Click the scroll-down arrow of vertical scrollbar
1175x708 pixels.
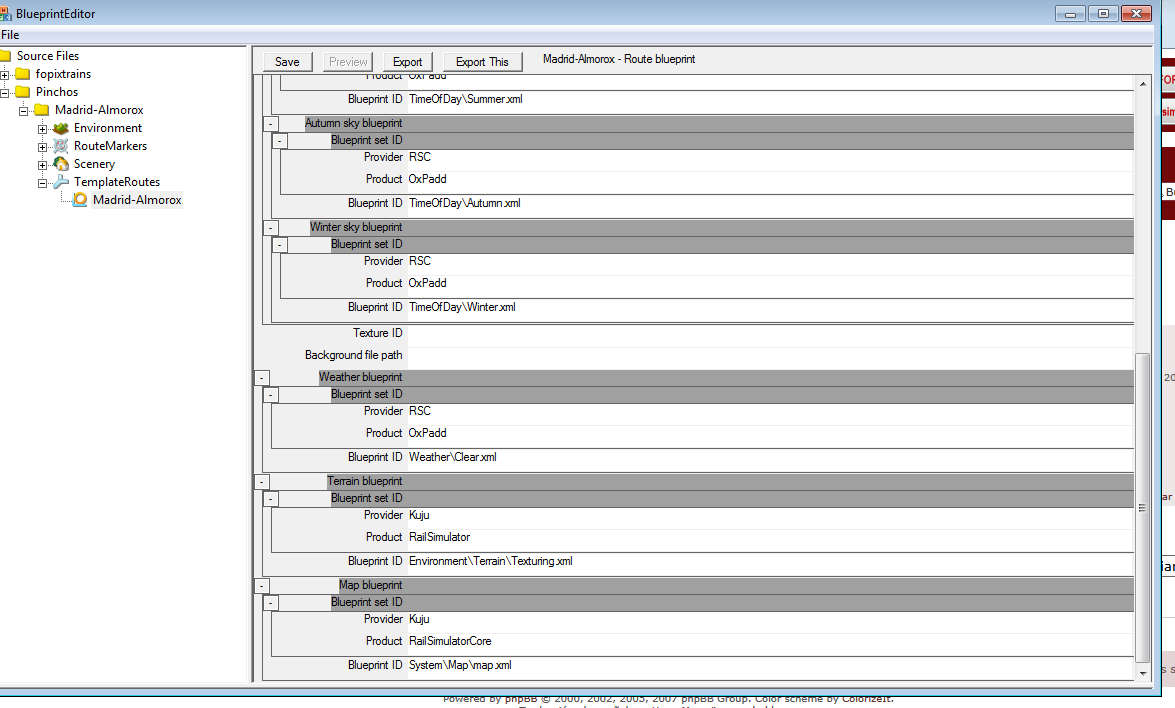[x=1144, y=673]
